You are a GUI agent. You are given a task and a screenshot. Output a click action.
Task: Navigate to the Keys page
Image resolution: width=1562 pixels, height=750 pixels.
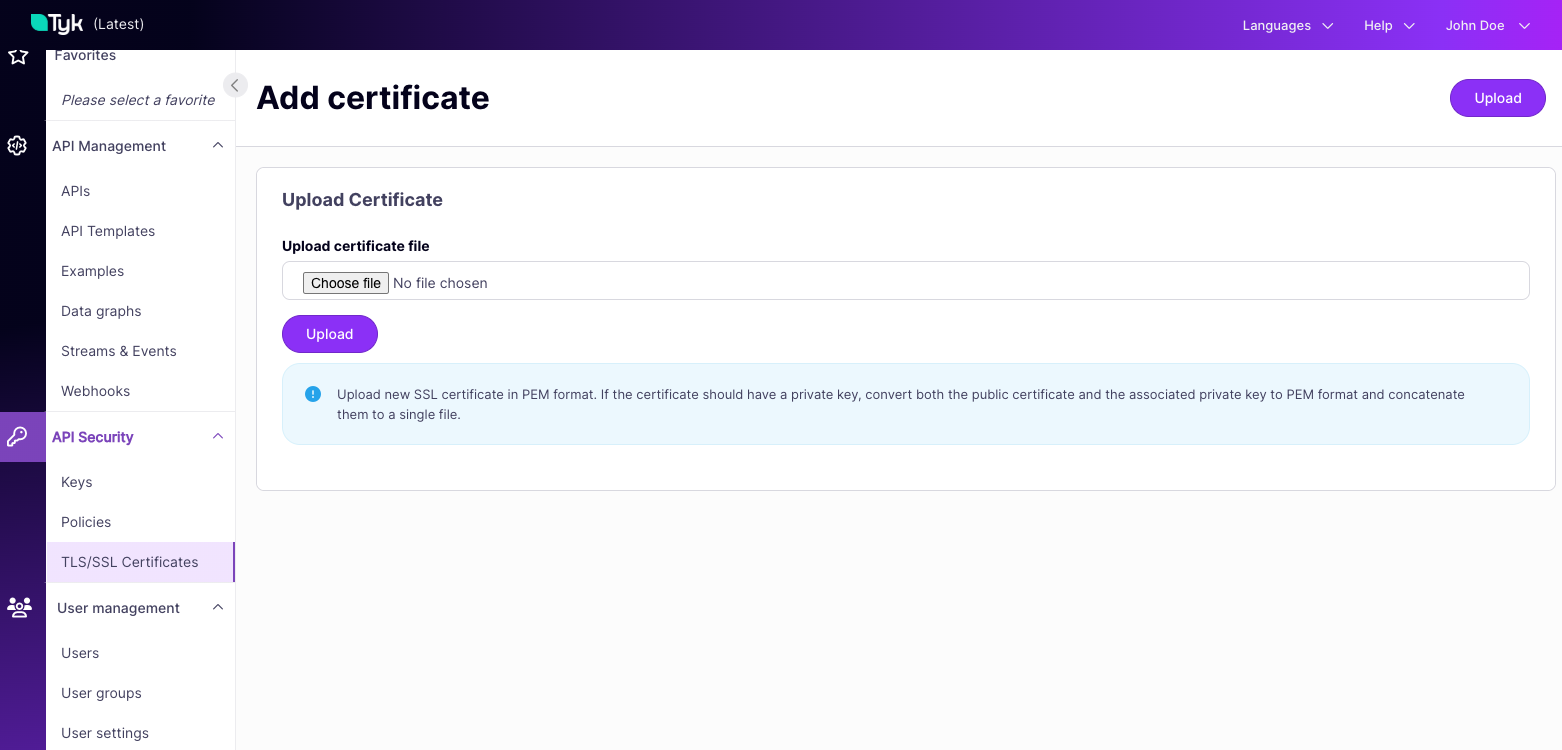pos(77,482)
